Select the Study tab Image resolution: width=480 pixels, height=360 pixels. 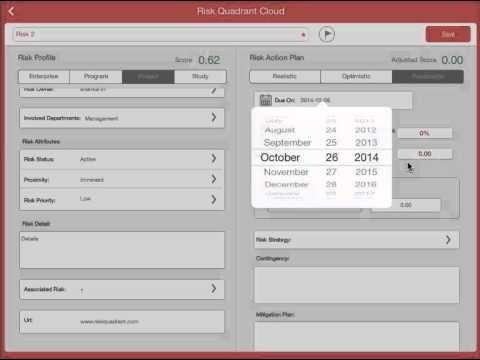(200, 76)
